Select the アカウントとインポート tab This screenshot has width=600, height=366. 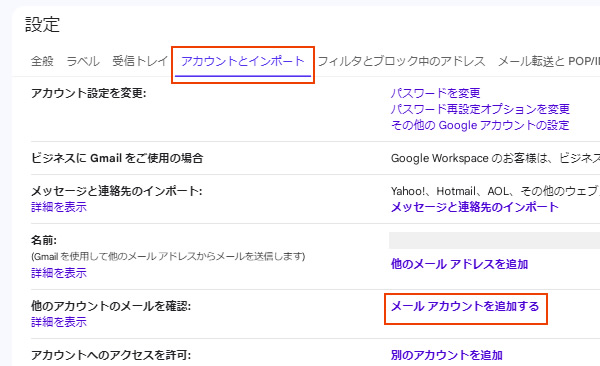(x=243, y=61)
